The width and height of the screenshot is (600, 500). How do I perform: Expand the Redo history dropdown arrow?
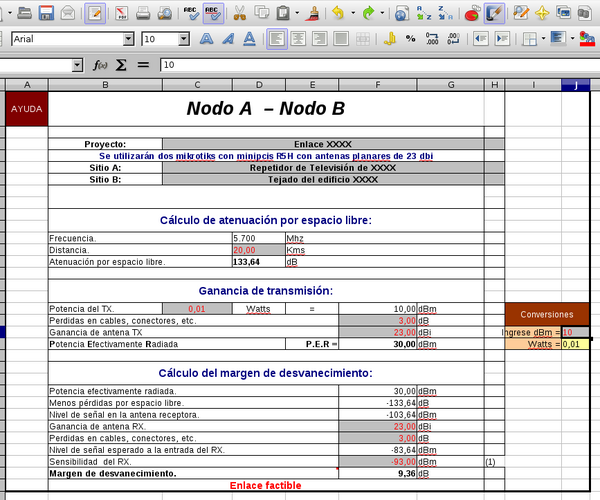click(x=382, y=13)
